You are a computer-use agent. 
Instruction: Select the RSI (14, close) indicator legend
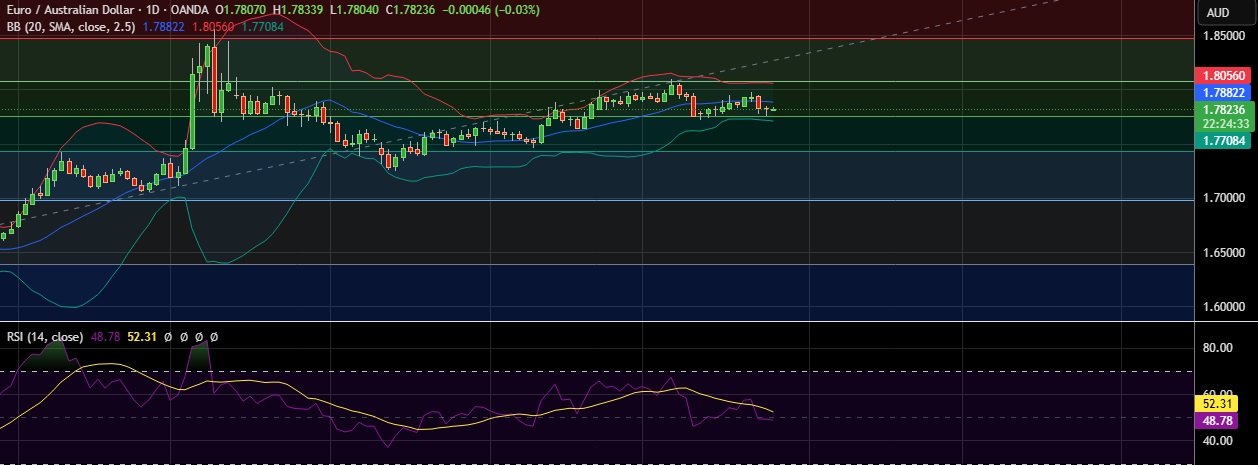(44, 338)
